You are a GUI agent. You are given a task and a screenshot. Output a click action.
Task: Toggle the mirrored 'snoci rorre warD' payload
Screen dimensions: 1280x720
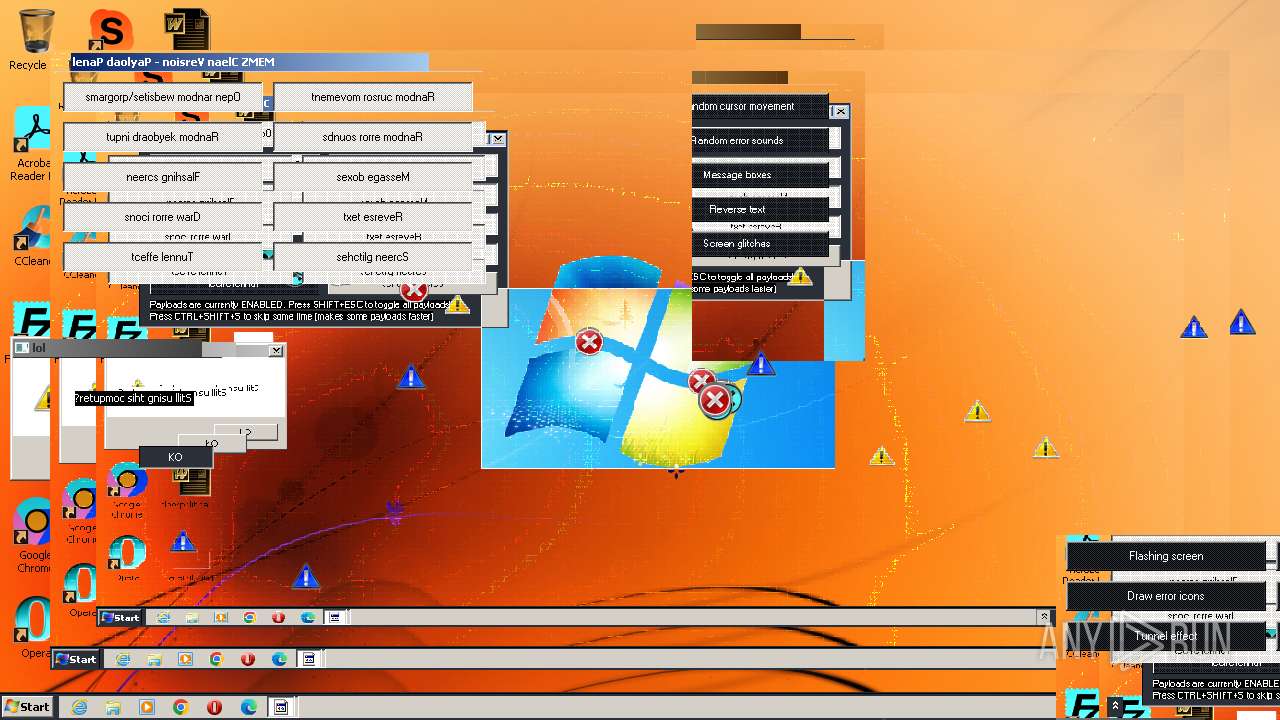163,217
